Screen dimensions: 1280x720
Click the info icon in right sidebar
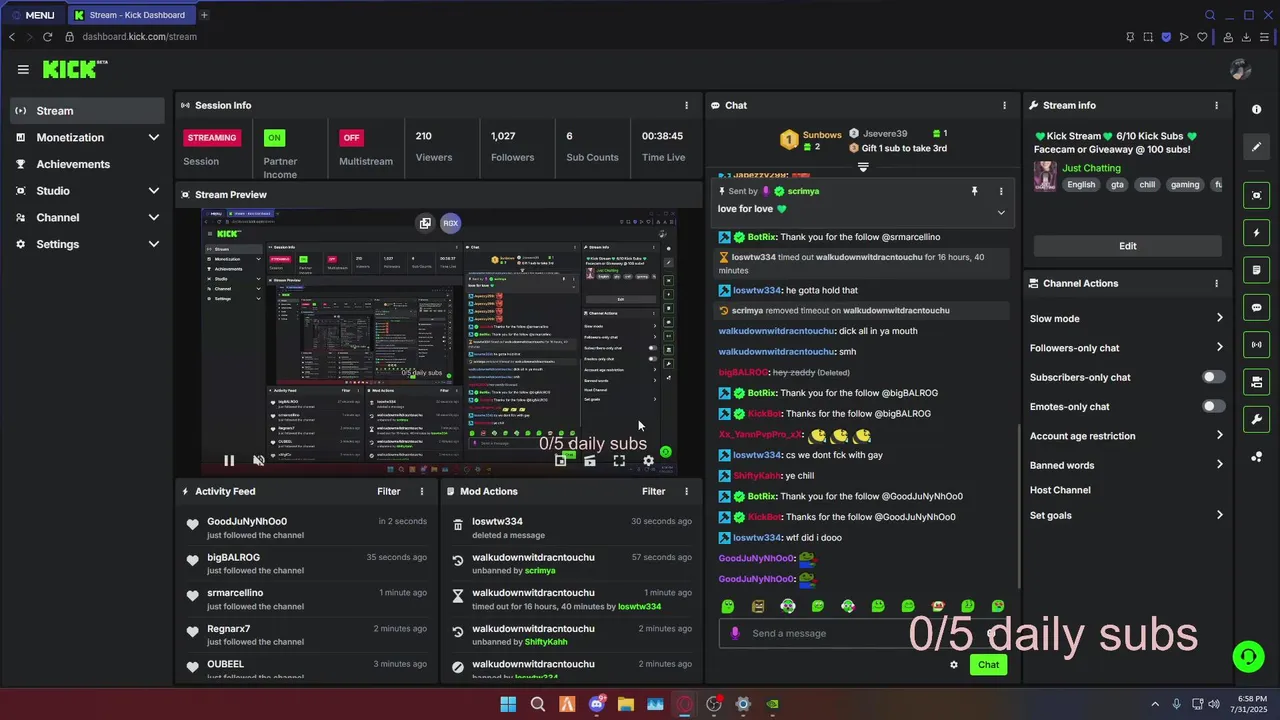pyautogui.click(x=1257, y=109)
